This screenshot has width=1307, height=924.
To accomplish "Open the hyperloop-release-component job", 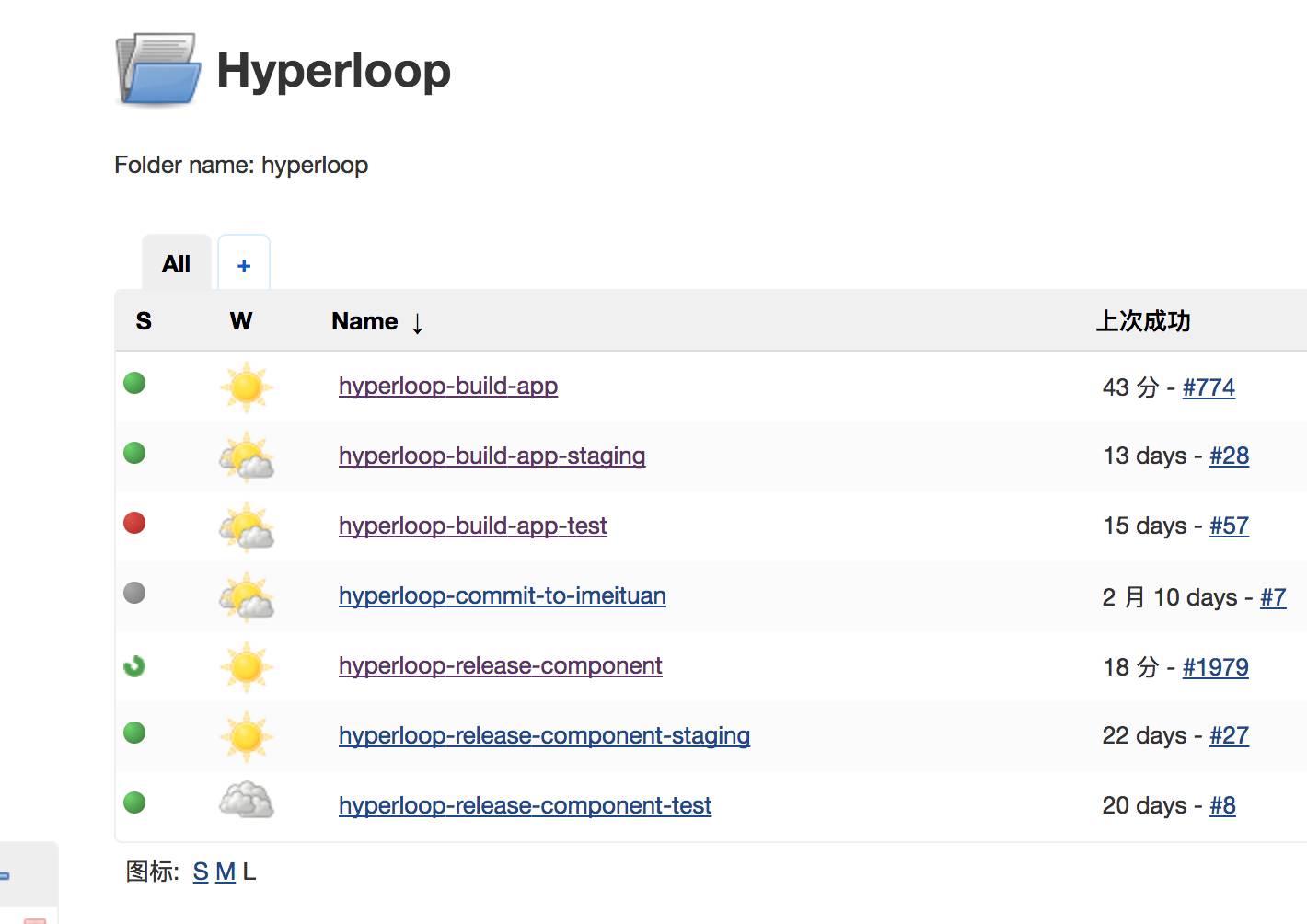I will [x=501, y=665].
